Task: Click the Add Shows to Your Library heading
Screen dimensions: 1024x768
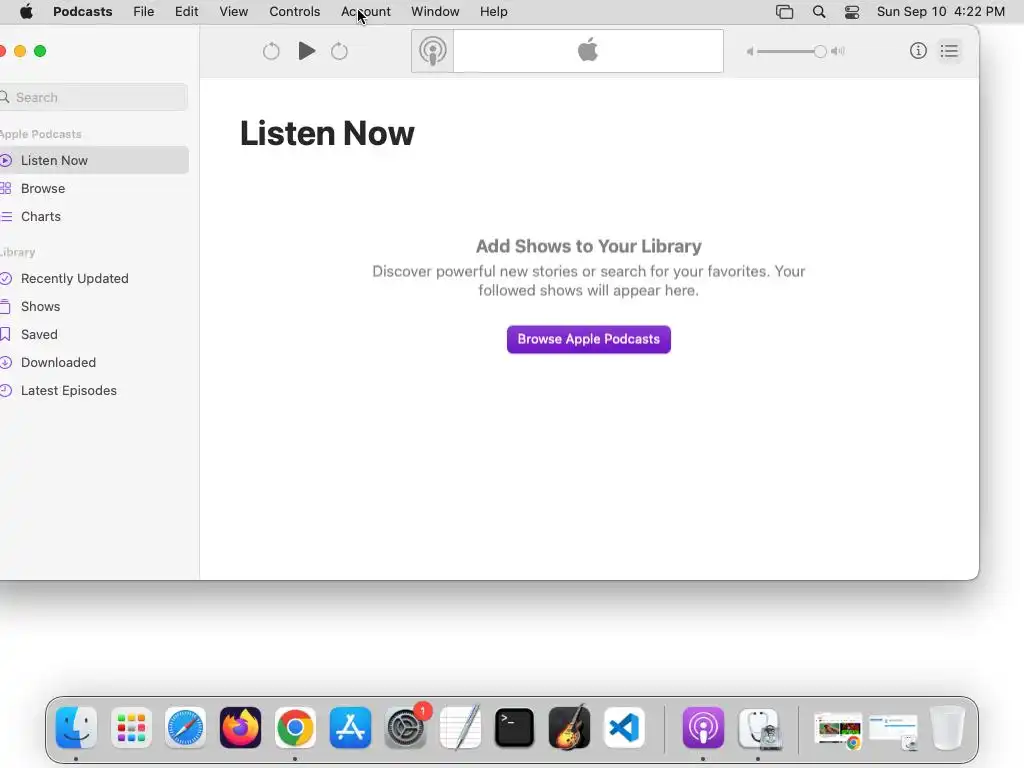Action: [588, 246]
